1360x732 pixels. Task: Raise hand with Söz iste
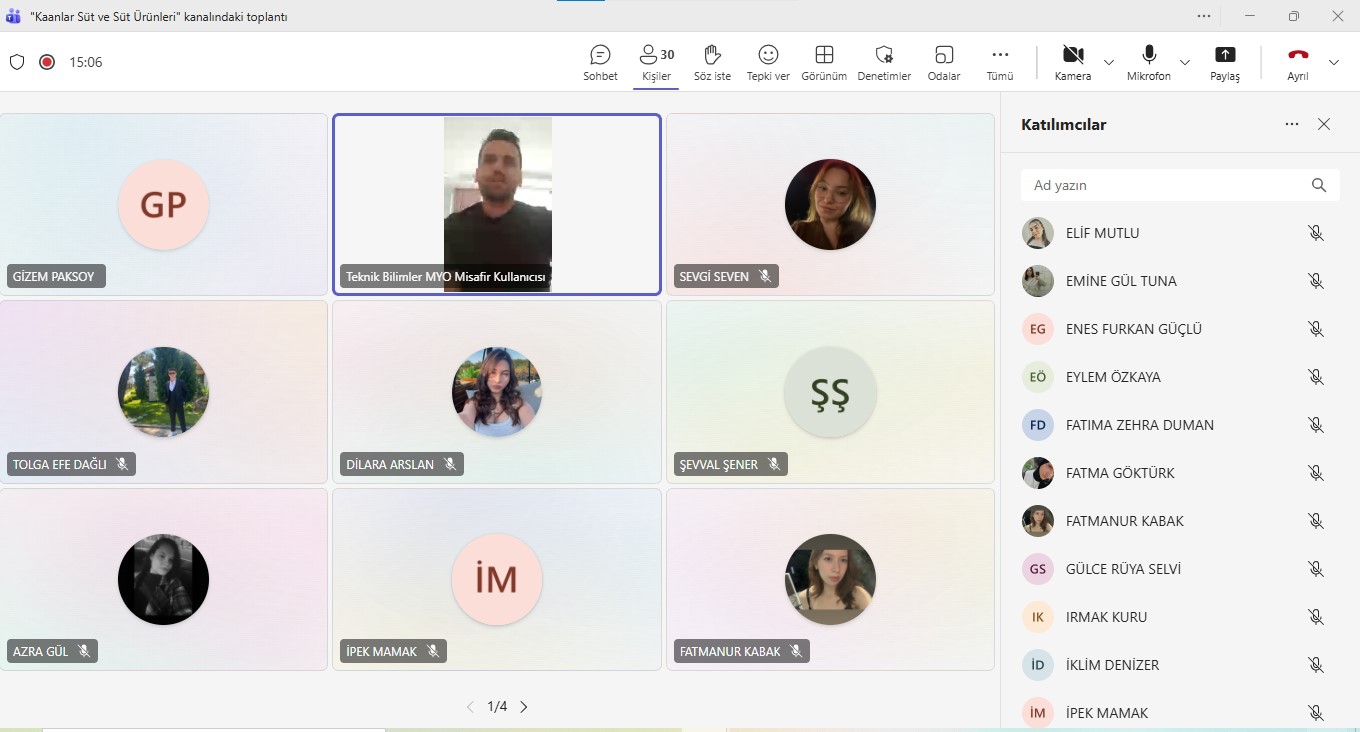pyautogui.click(x=712, y=62)
